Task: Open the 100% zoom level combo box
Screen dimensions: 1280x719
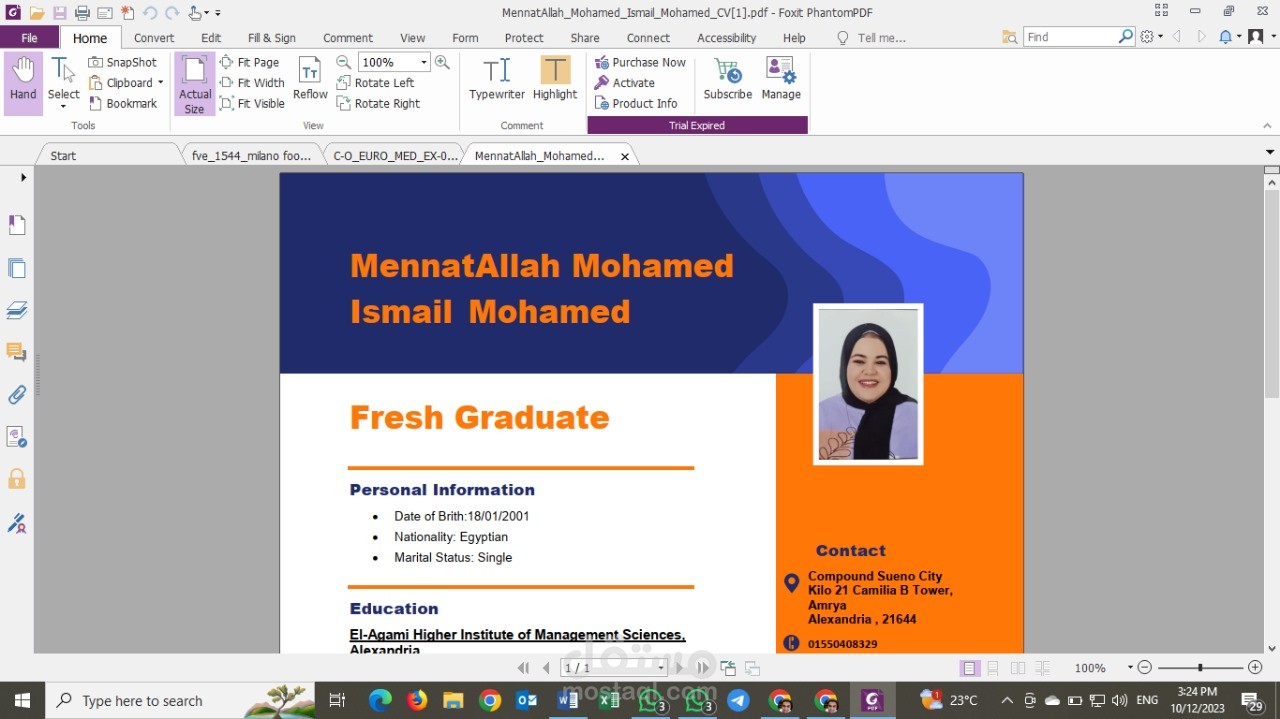Action: pyautogui.click(x=394, y=62)
